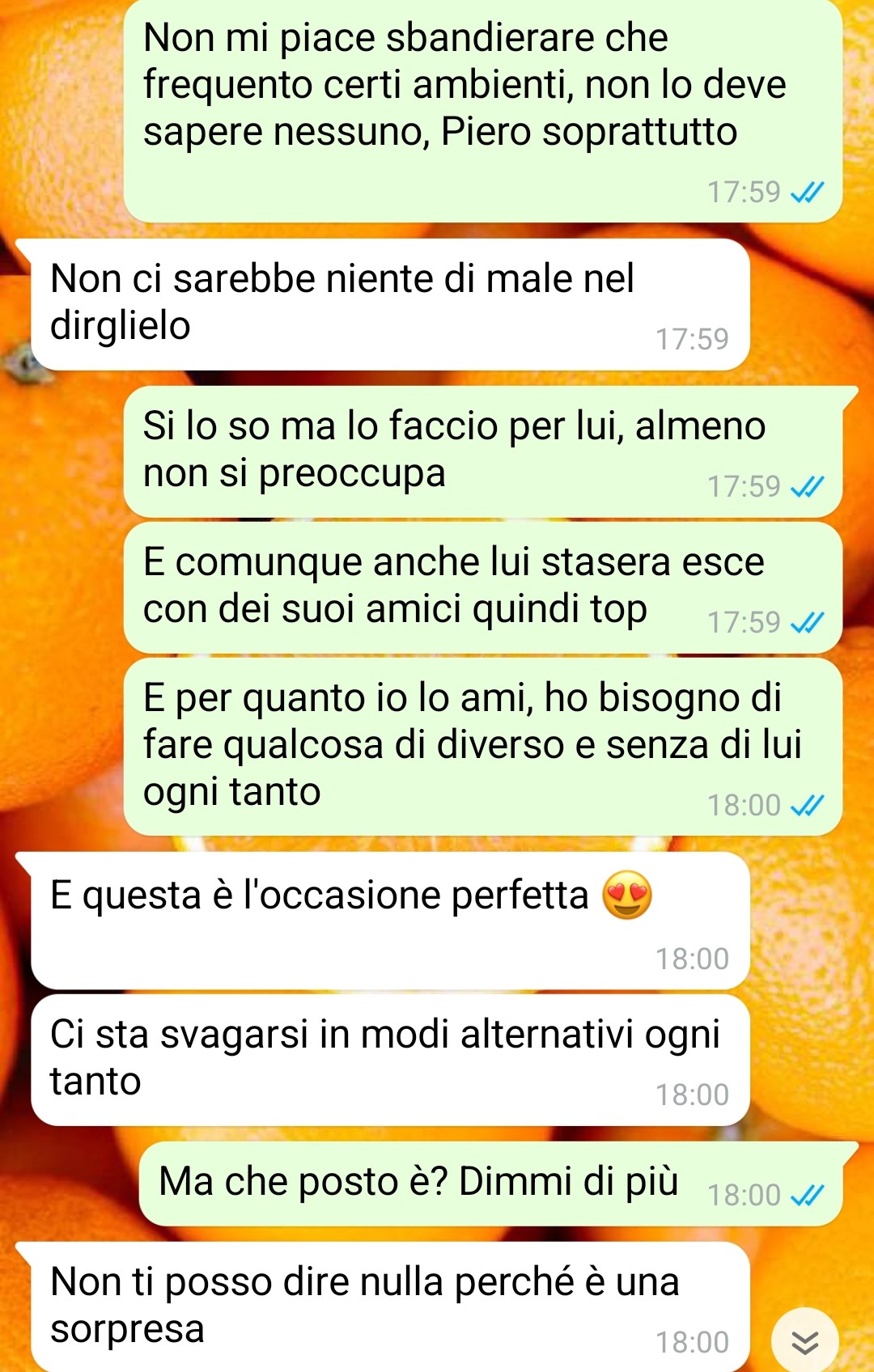Tap the scroll-to-bottom double chevron button
Image resolution: width=874 pixels, height=1372 pixels.
804,1341
